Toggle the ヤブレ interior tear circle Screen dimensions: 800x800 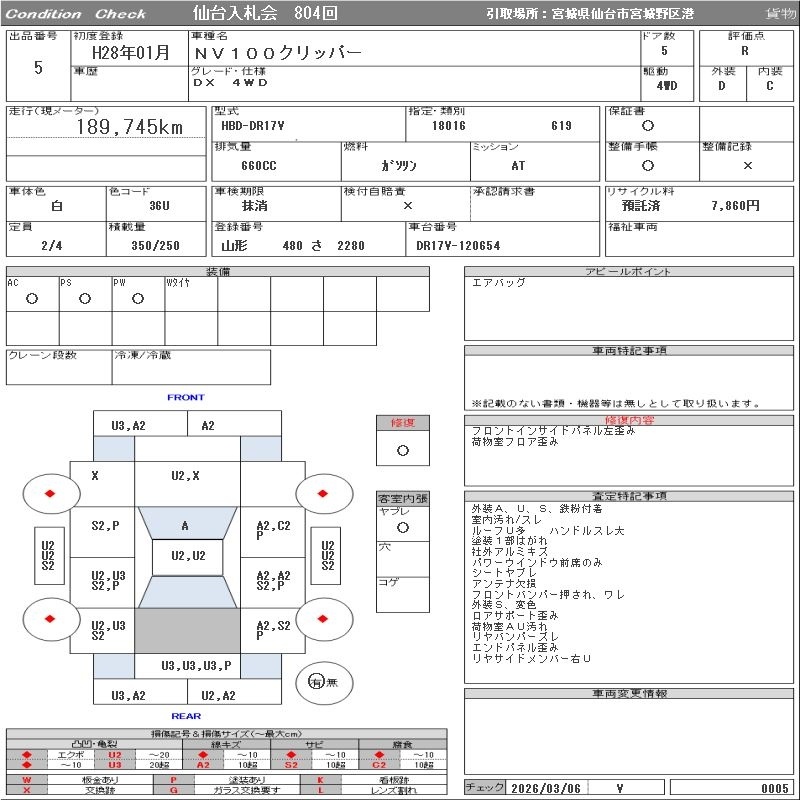tap(403, 526)
